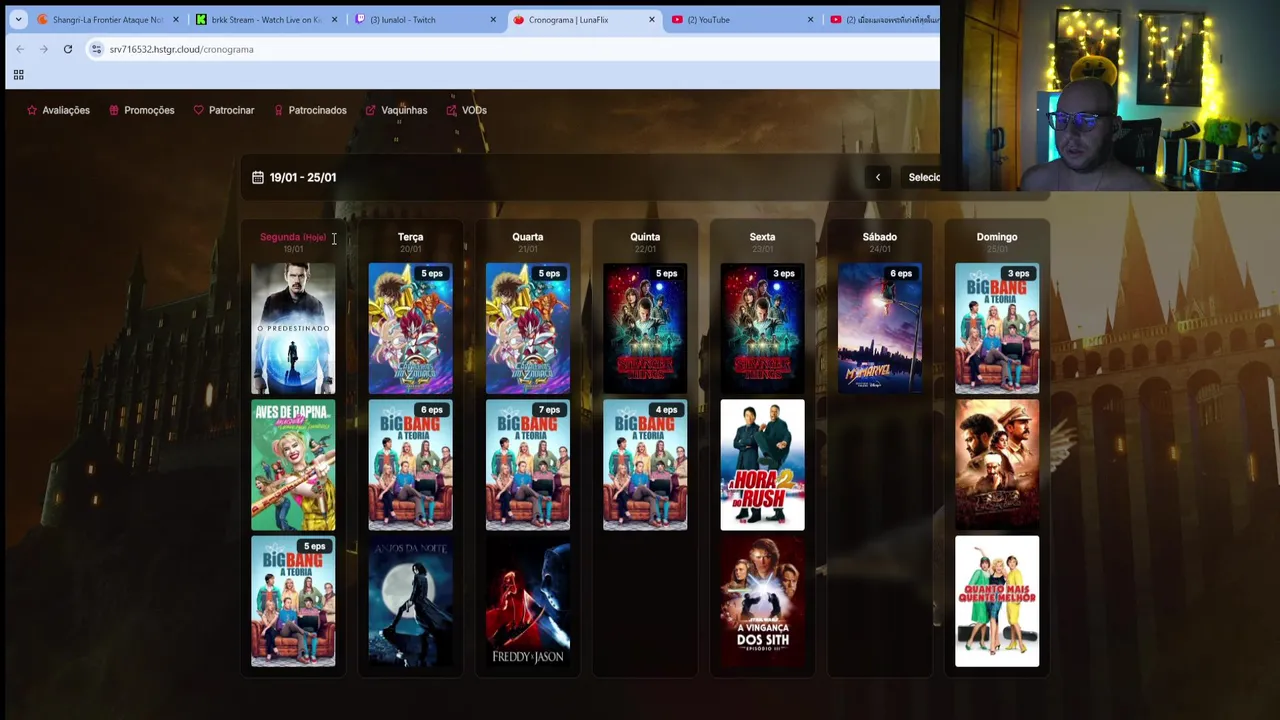The height and width of the screenshot is (720, 1280).
Task: Open Segunda's Big Bang A Teoria poster
Action: pyautogui.click(x=293, y=601)
